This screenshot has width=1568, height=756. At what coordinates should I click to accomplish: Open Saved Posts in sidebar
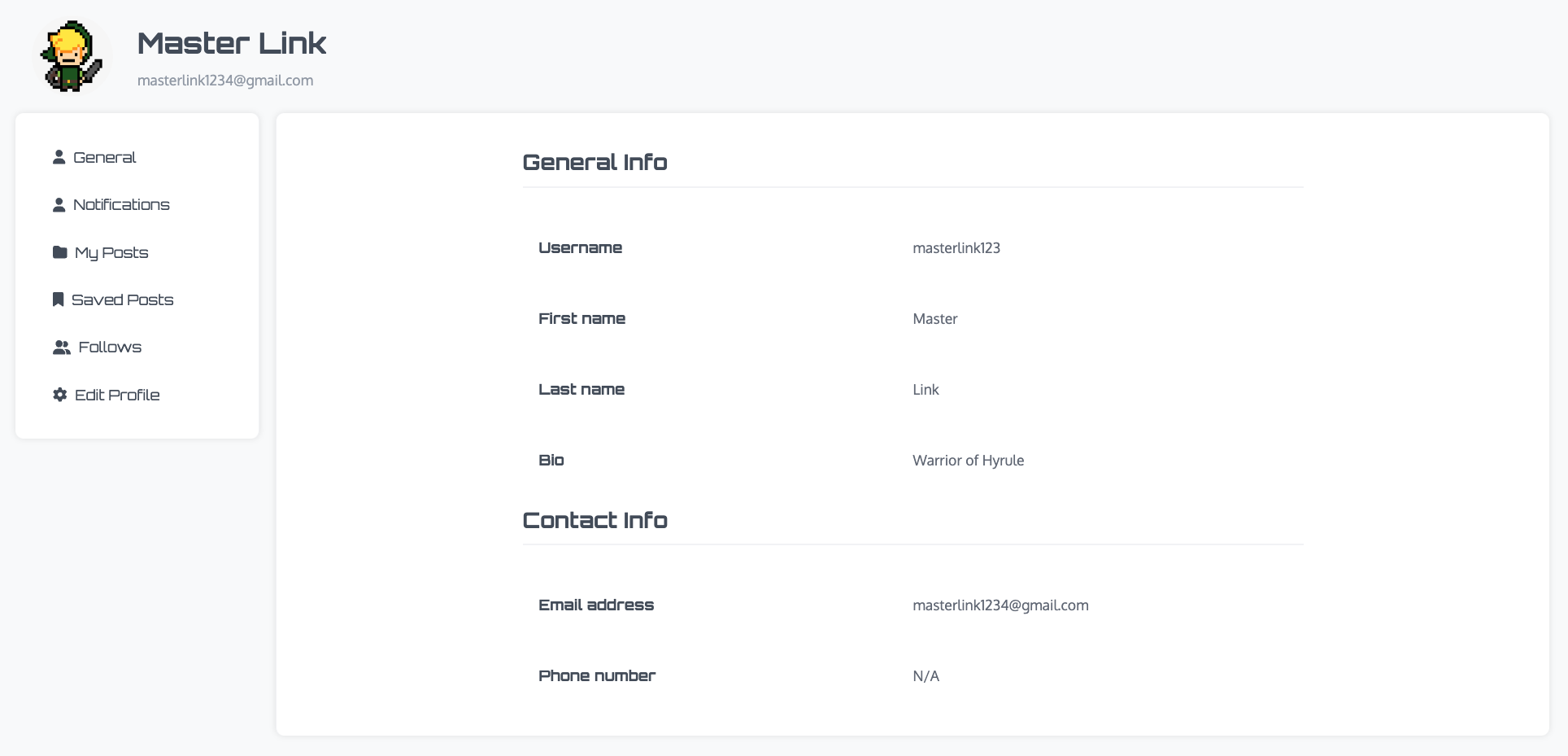[x=122, y=299]
